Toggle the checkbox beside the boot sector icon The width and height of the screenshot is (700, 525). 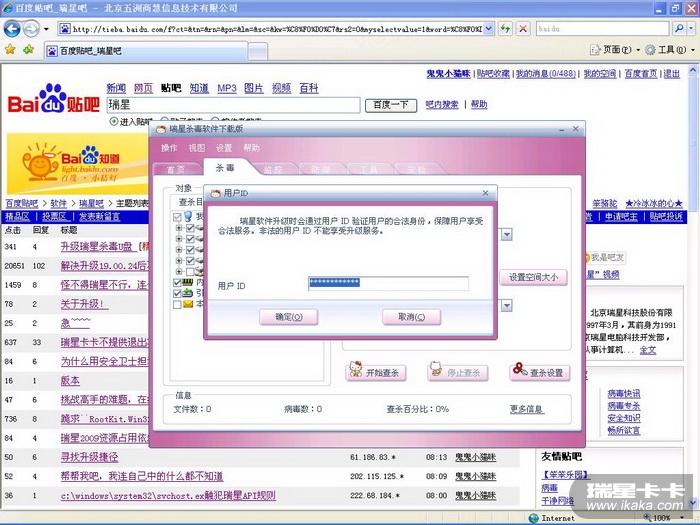tap(177, 293)
